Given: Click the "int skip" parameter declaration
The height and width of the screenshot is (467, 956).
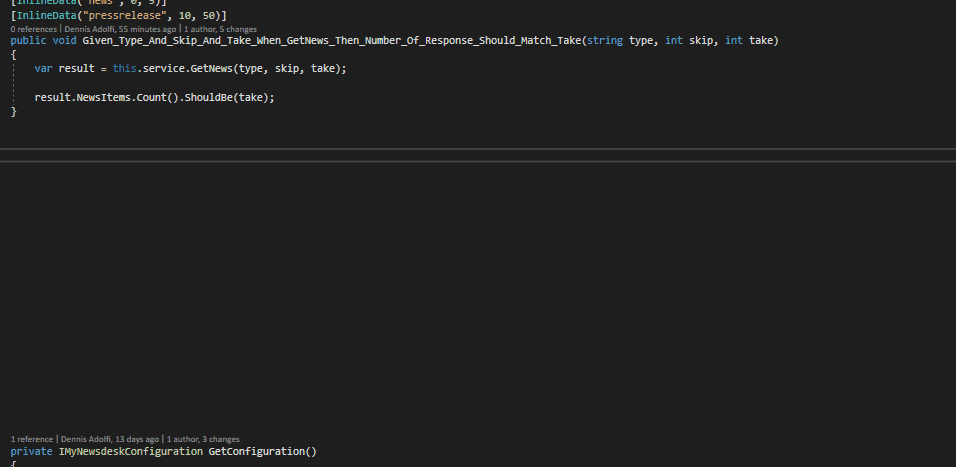Looking at the screenshot, I should click(x=689, y=41).
